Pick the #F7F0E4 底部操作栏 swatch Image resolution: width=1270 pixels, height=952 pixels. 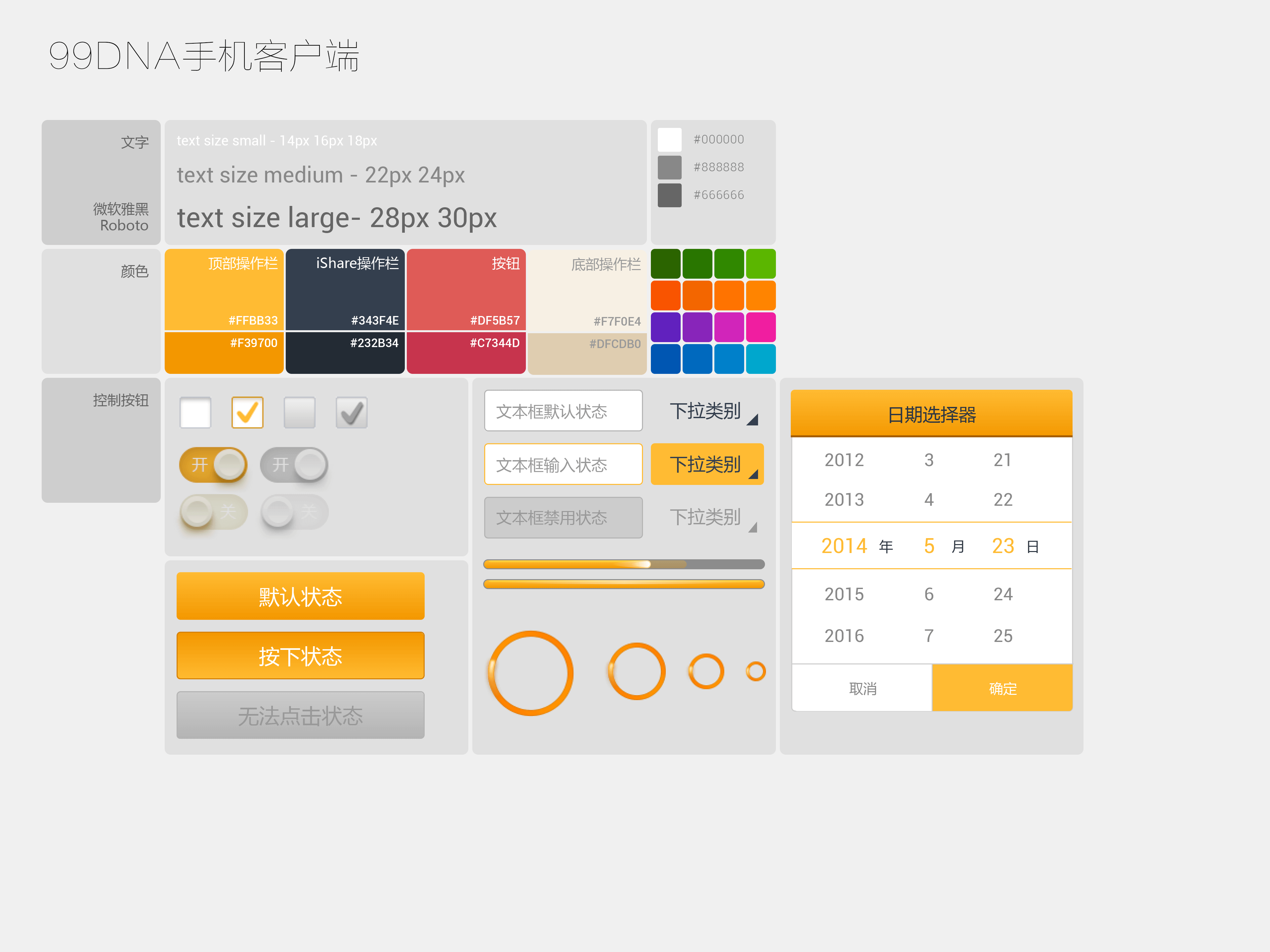coord(587,290)
